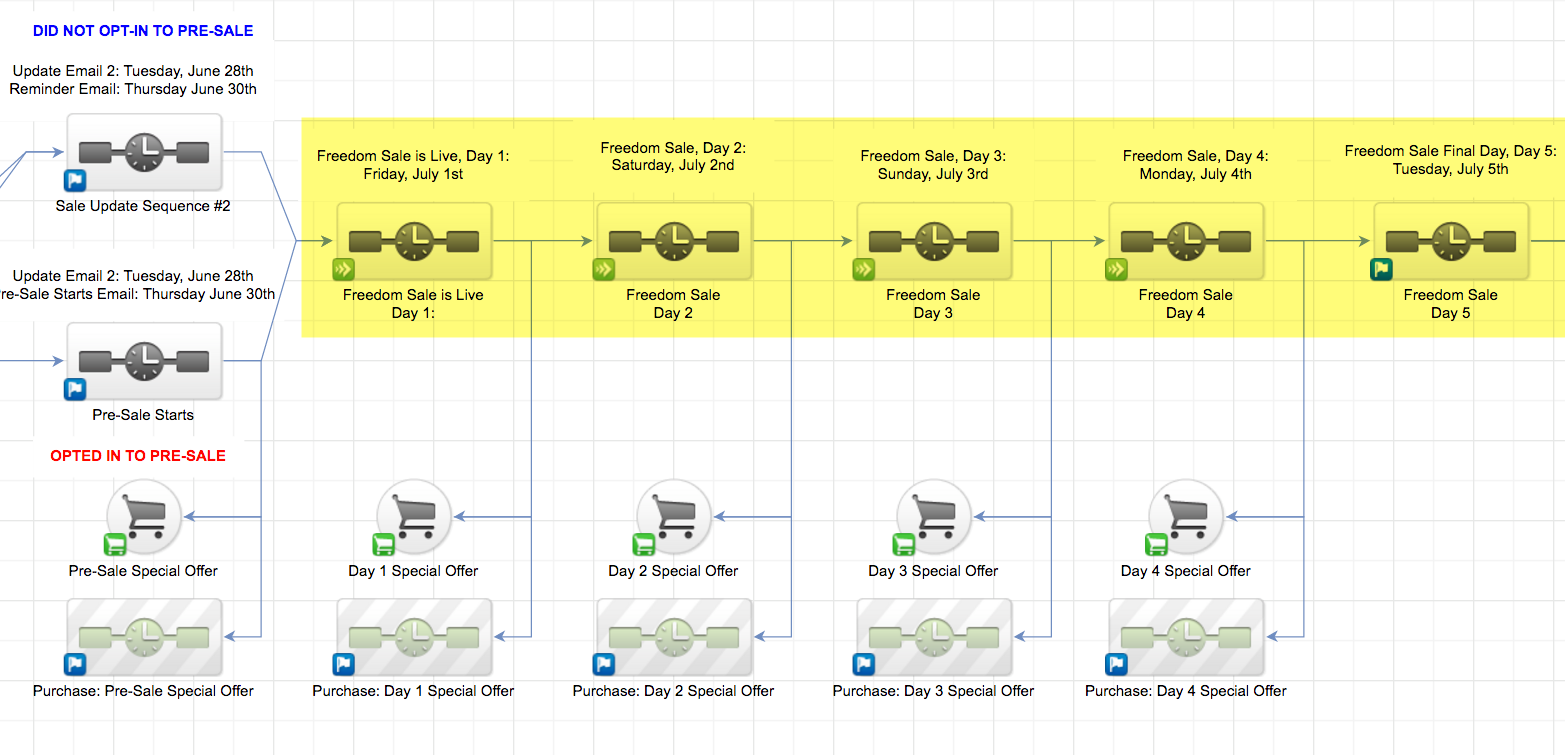Open Purchase: Day 3 Special Offer sequence
Screen dimensions: 1565x755
pos(934,637)
